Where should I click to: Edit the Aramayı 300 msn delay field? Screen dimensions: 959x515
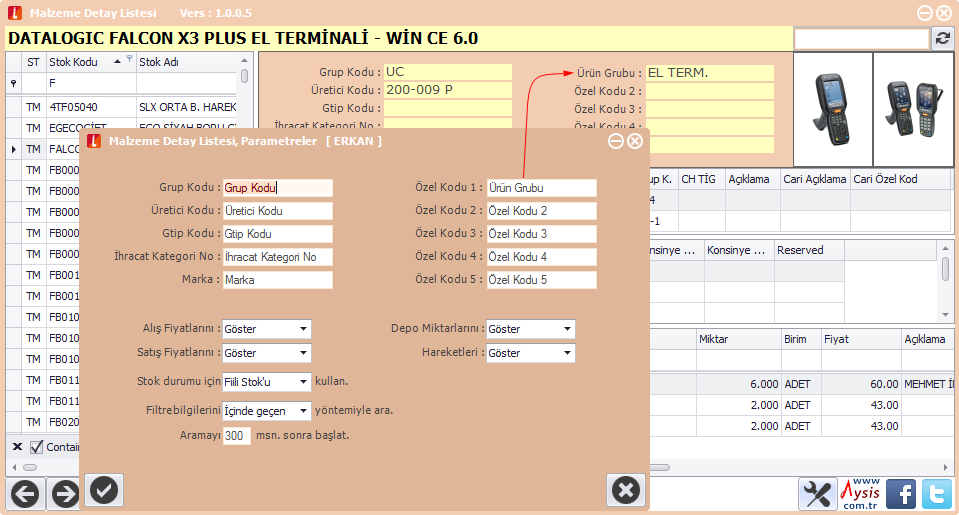click(x=237, y=435)
